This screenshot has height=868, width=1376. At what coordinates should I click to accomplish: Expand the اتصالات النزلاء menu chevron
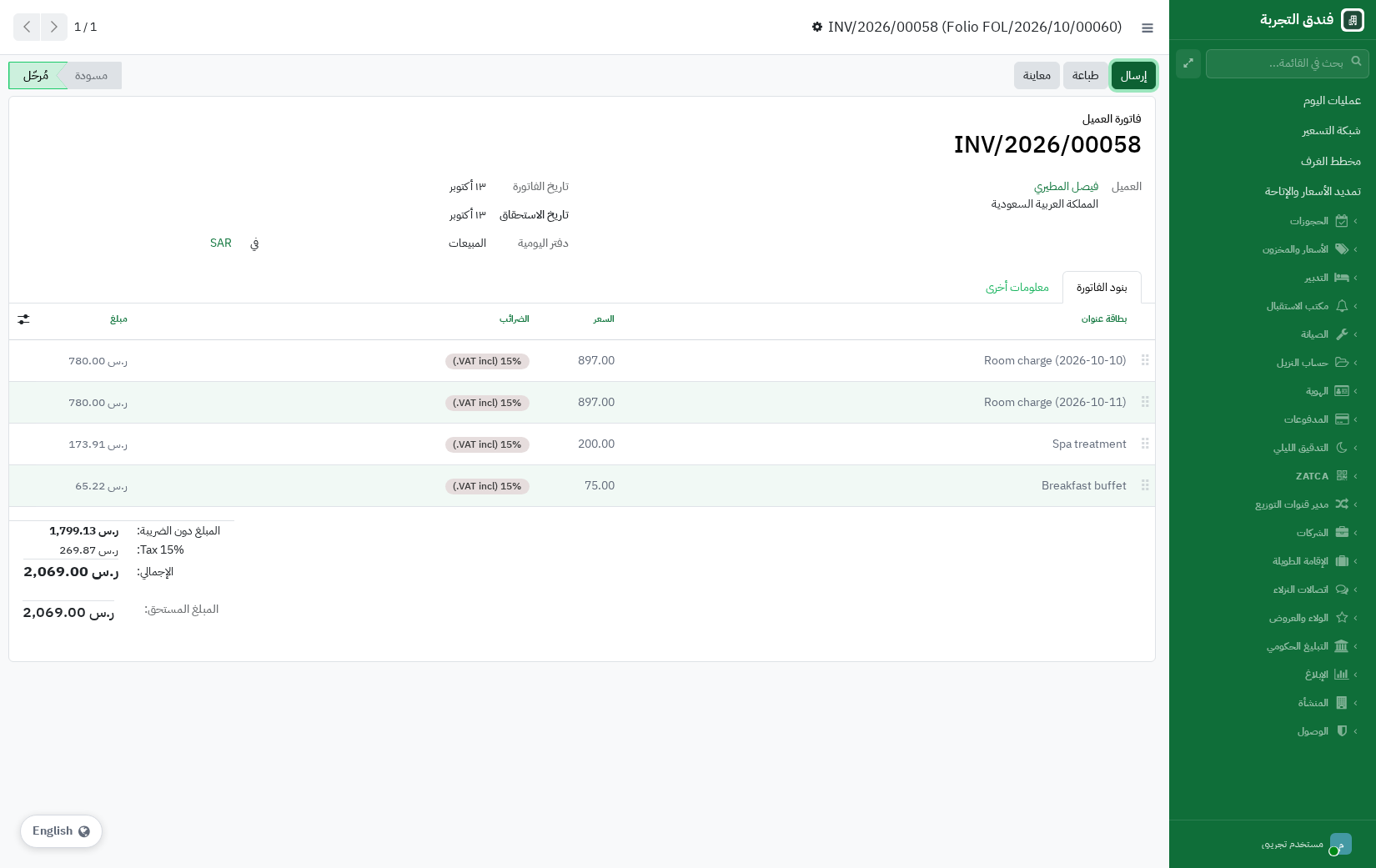tap(1356, 590)
